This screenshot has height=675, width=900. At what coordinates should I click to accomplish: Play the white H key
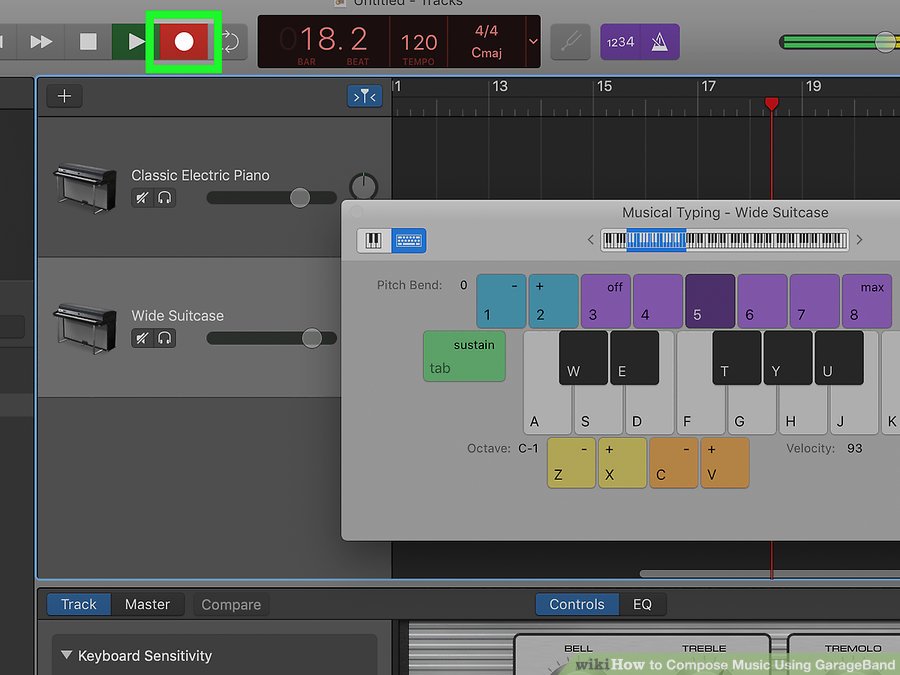[x=803, y=410]
